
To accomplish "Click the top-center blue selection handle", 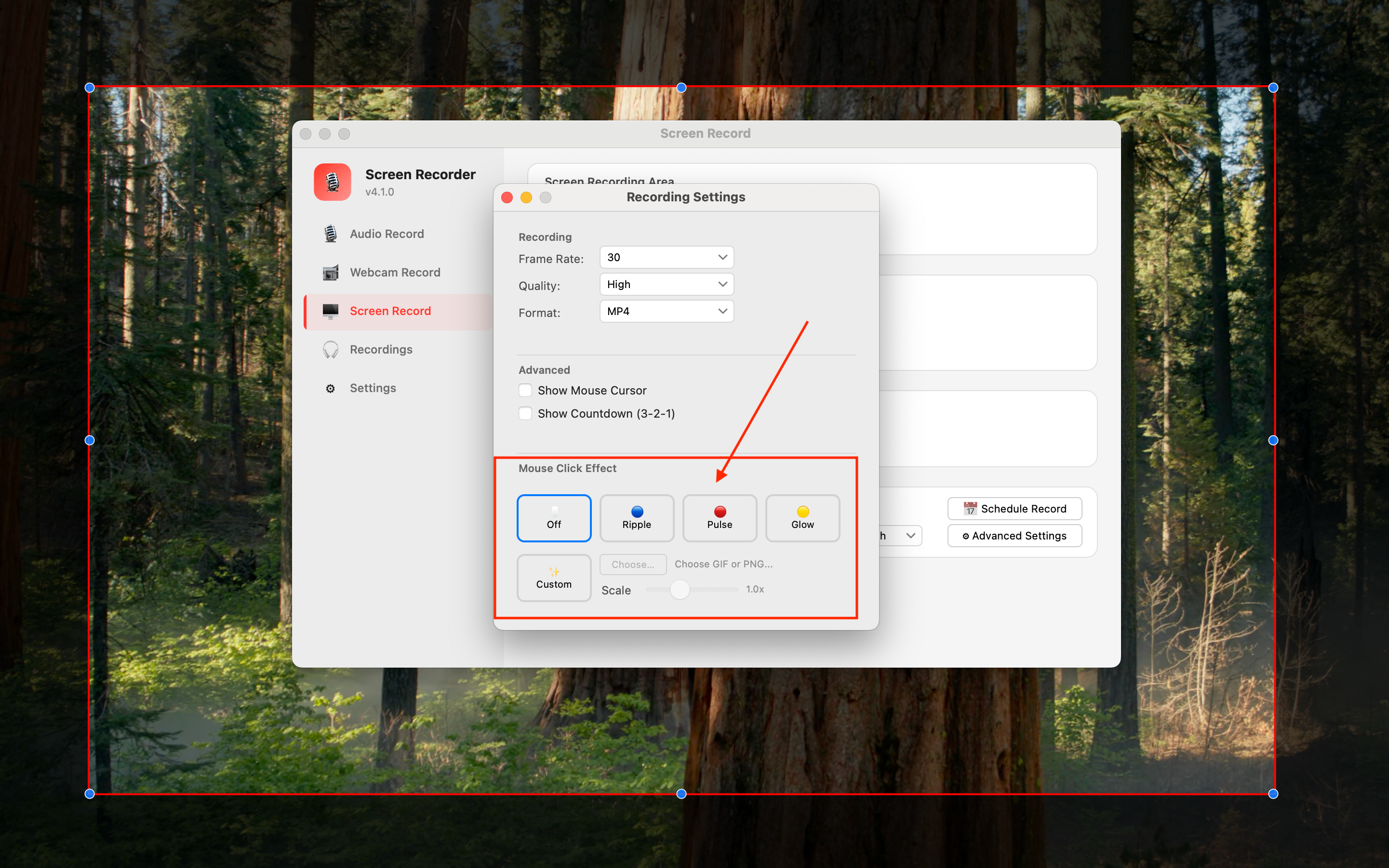I will [x=681, y=88].
